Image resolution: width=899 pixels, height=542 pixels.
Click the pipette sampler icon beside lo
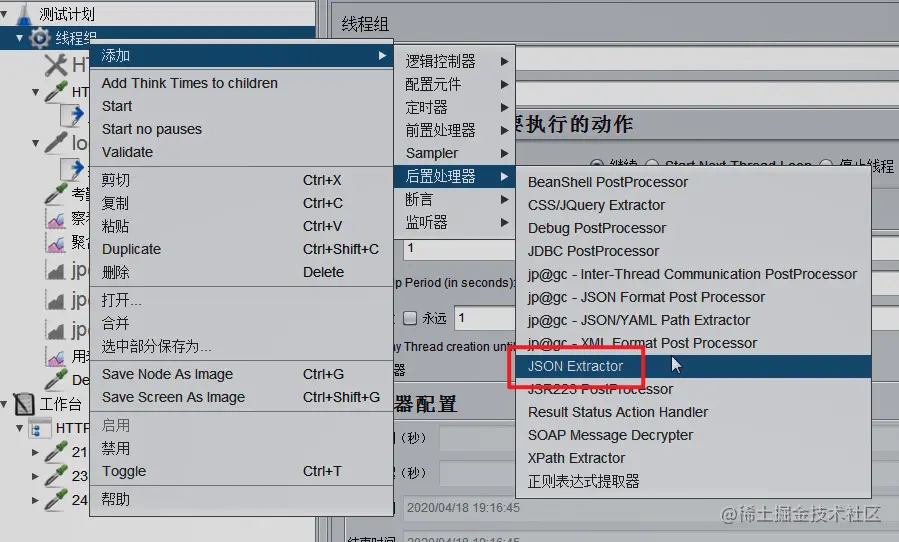pyautogui.click(x=56, y=142)
